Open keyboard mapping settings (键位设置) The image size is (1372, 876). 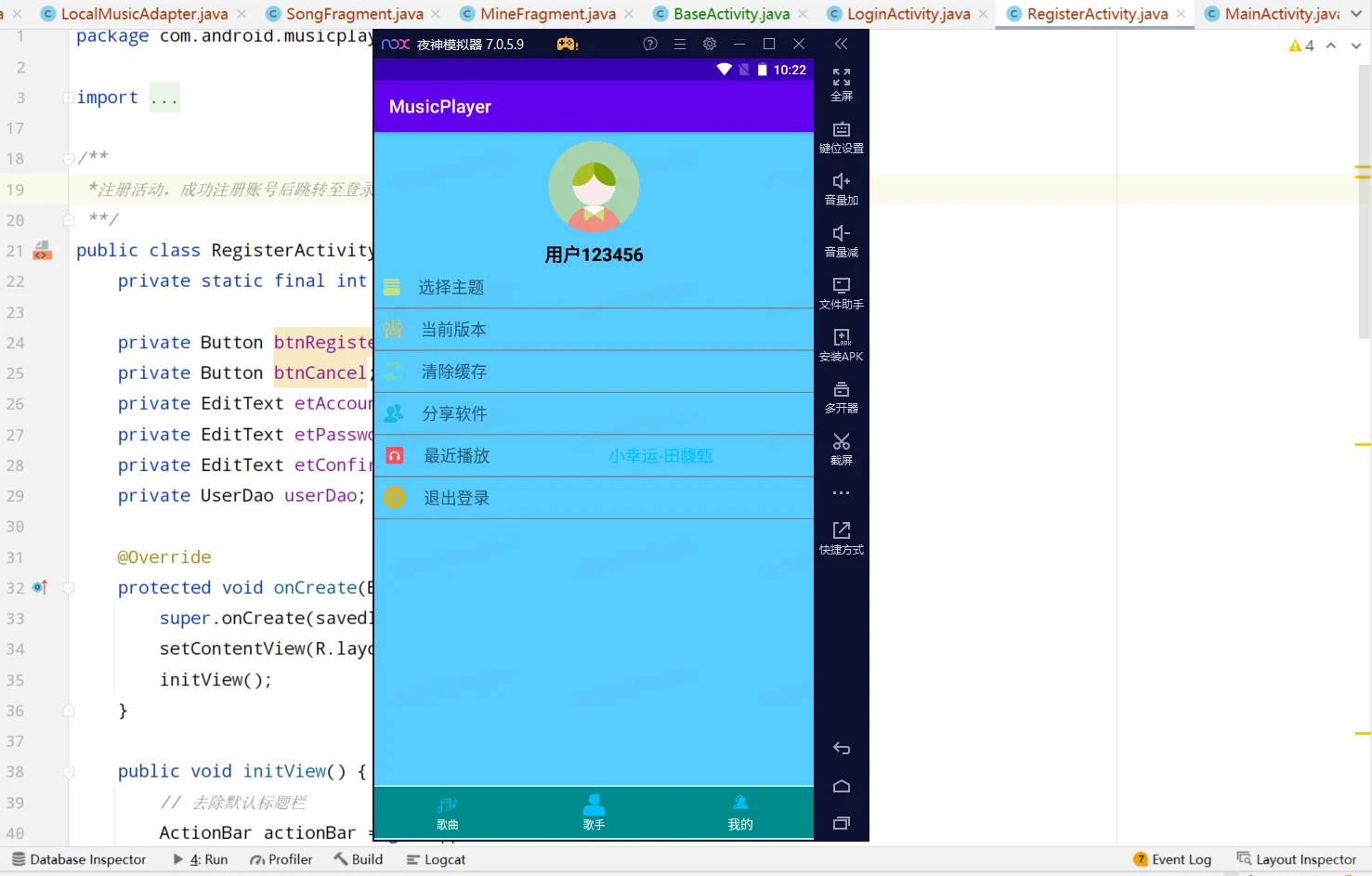(x=842, y=137)
